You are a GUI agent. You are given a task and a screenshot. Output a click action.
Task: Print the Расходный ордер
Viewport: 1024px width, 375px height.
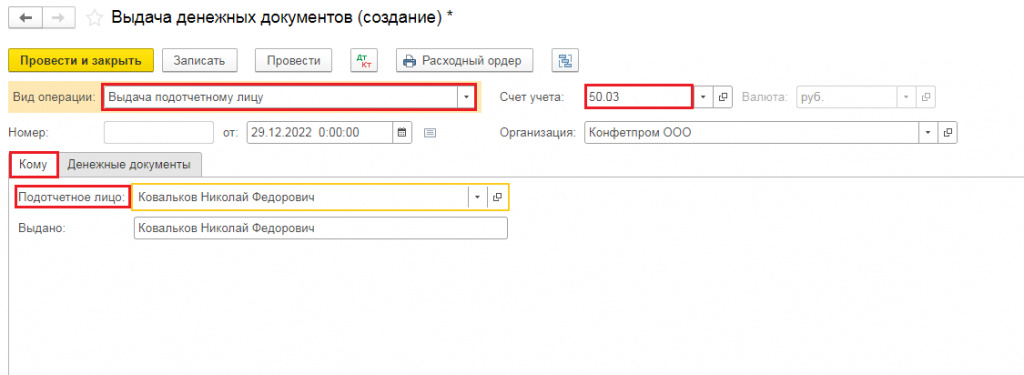coord(464,60)
